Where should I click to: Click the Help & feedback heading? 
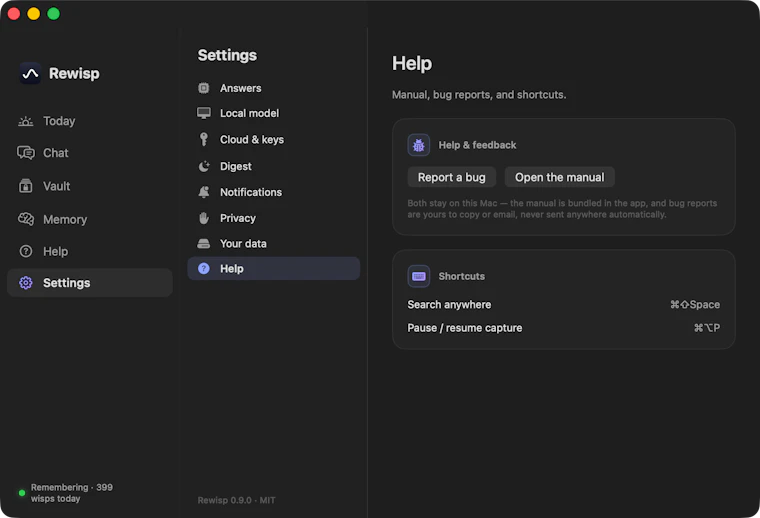(x=477, y=145)
